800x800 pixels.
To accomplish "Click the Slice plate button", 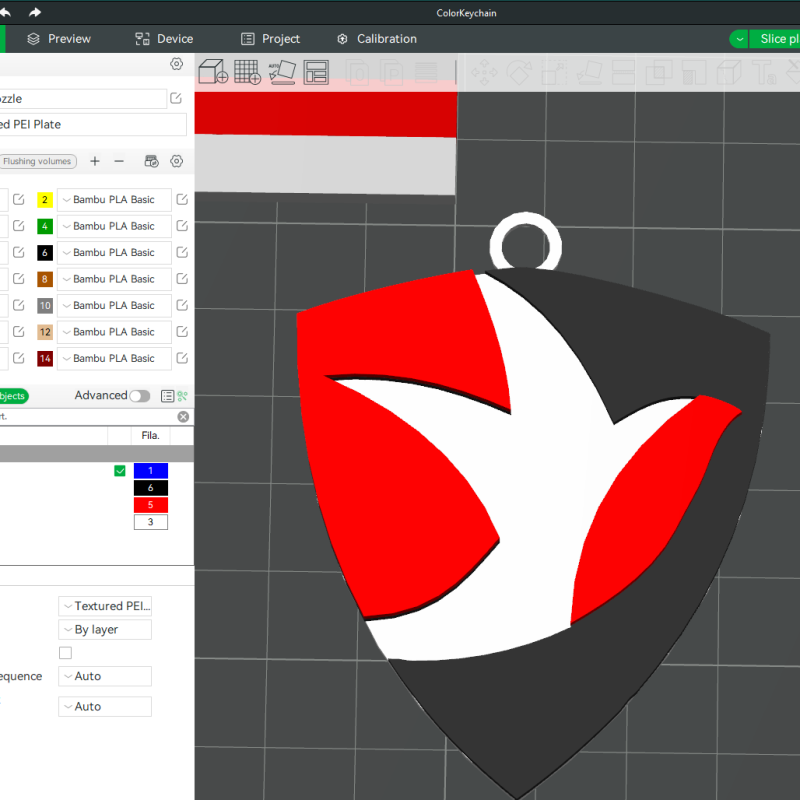I will pos(774,39).
